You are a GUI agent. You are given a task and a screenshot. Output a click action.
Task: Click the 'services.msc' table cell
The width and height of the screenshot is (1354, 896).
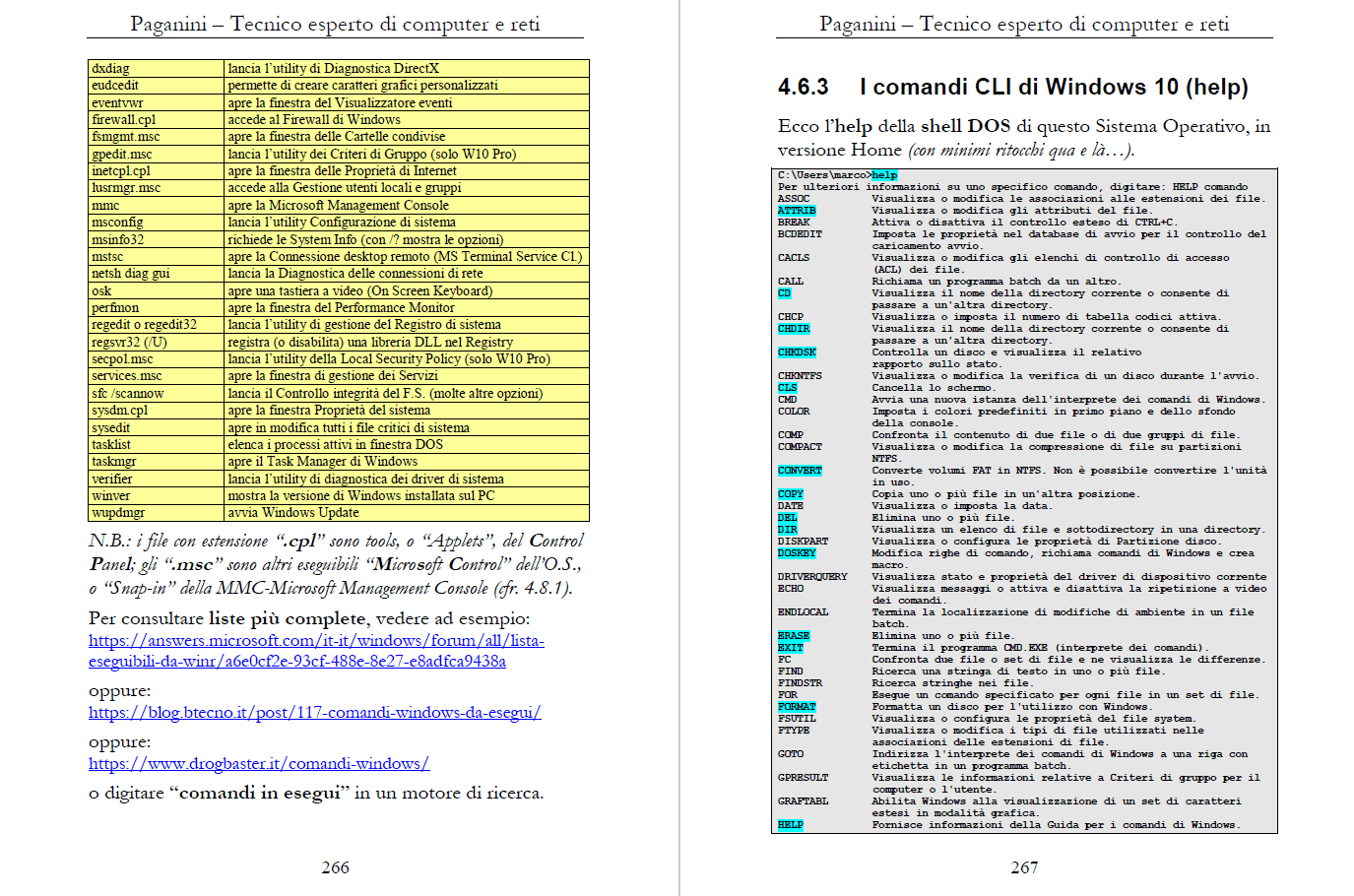click(157, 376)
